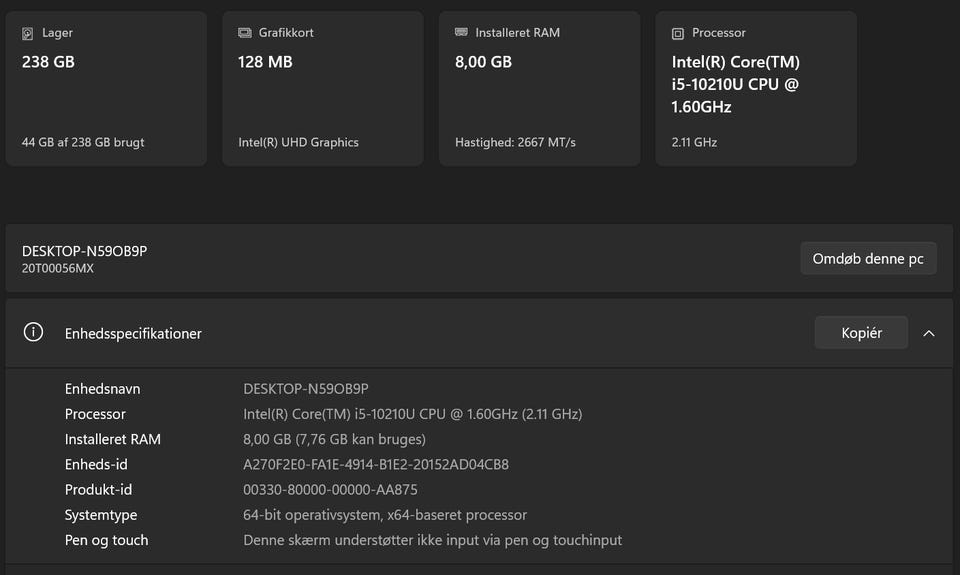This screenshot has height=575, width=960.
Task: Click the 128 MB heading in Grafikkort card
Action: coord(265,62)
